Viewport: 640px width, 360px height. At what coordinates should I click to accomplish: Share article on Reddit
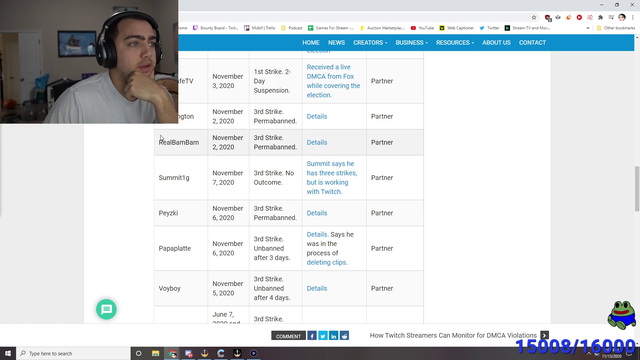[x=344, y=336]
